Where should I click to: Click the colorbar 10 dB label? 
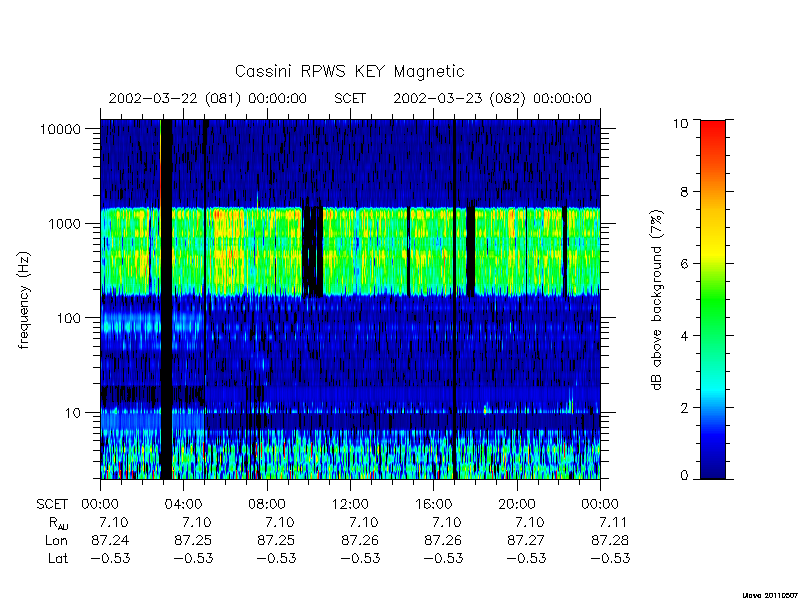pos(680,123)
